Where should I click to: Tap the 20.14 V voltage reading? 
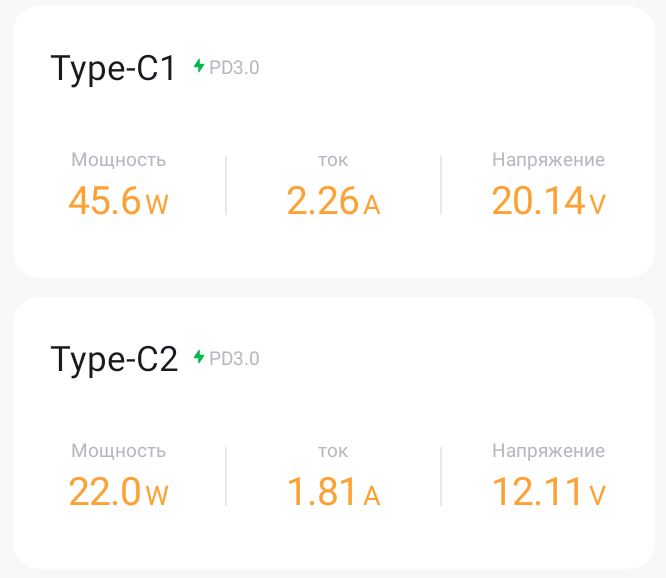[548, 202]
